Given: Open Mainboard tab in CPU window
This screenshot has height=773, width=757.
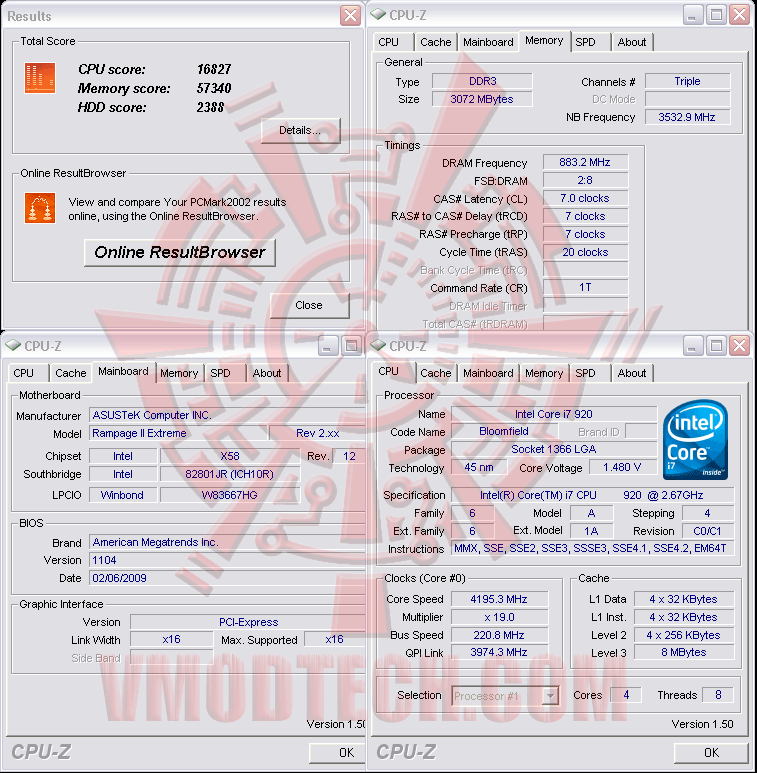Looking at the screenshot, I should pos(488,373).
